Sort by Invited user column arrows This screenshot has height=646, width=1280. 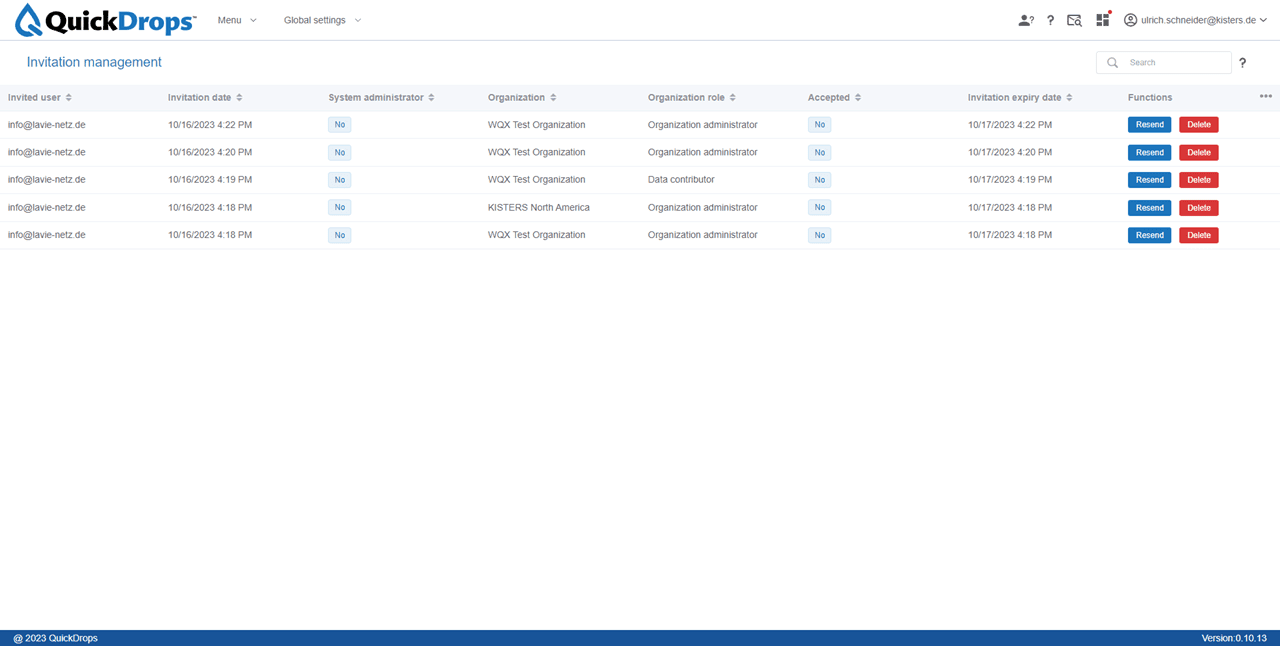coord(68,98)
